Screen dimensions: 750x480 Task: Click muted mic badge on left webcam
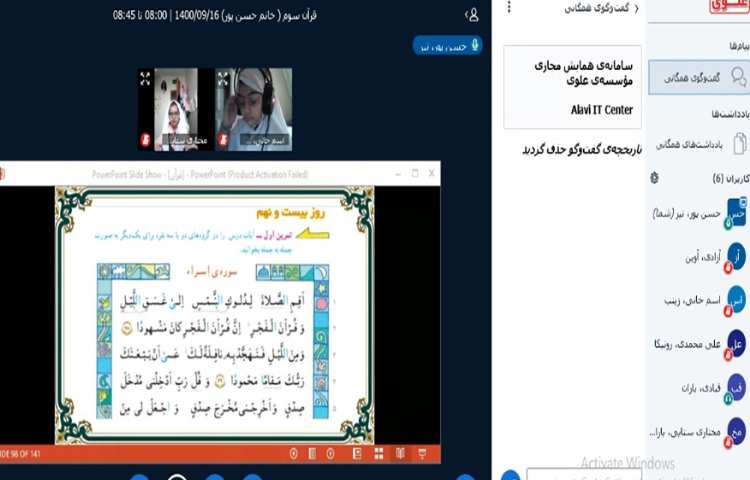click(x=145, y=140)
